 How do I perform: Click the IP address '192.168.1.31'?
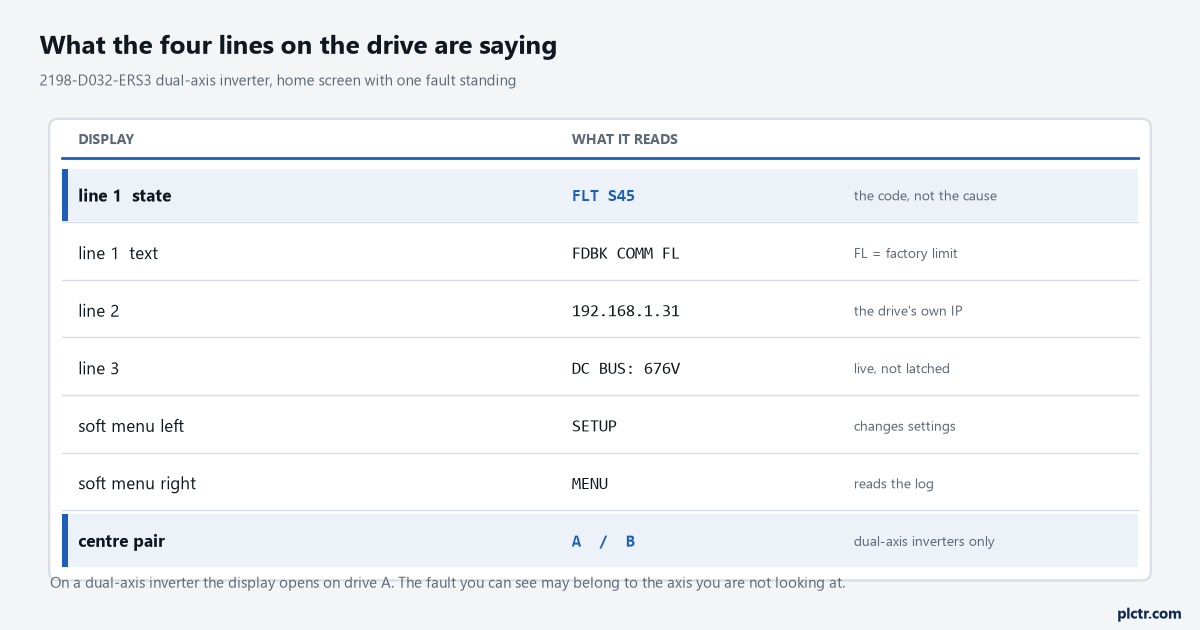coord(626,311)
